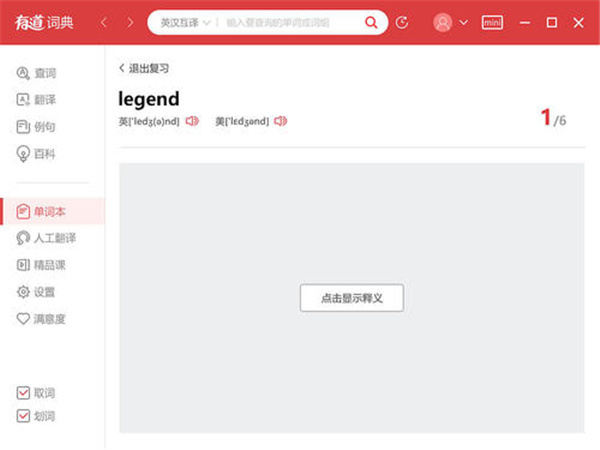Viewport: 600px width, 450px height.
Task: Click the word legend heading
Action: (148, 99)
